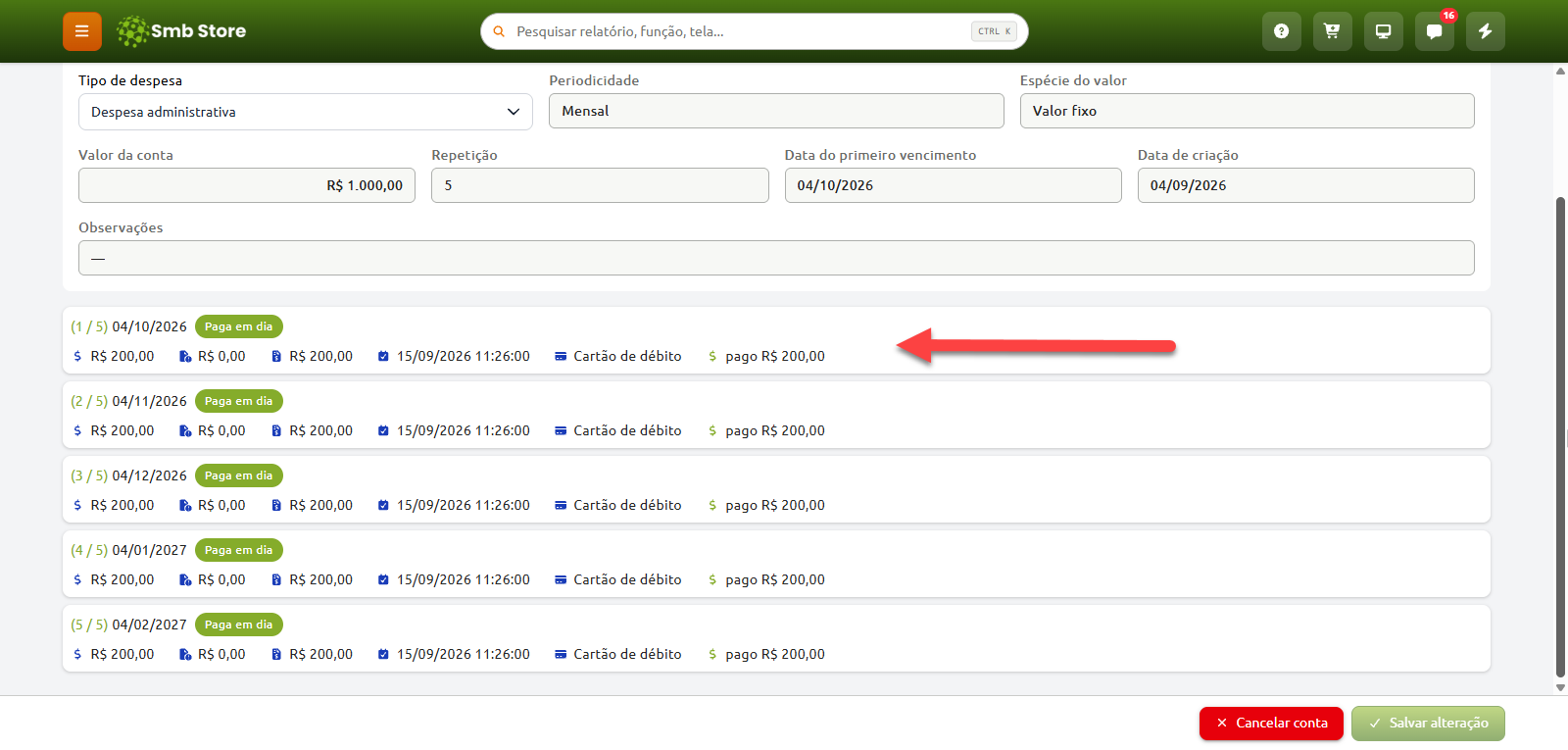This screenshot has height=750, width=1568.
Task: Open the Tipo de despesa dropdown
Action: [x=306, y=112]
